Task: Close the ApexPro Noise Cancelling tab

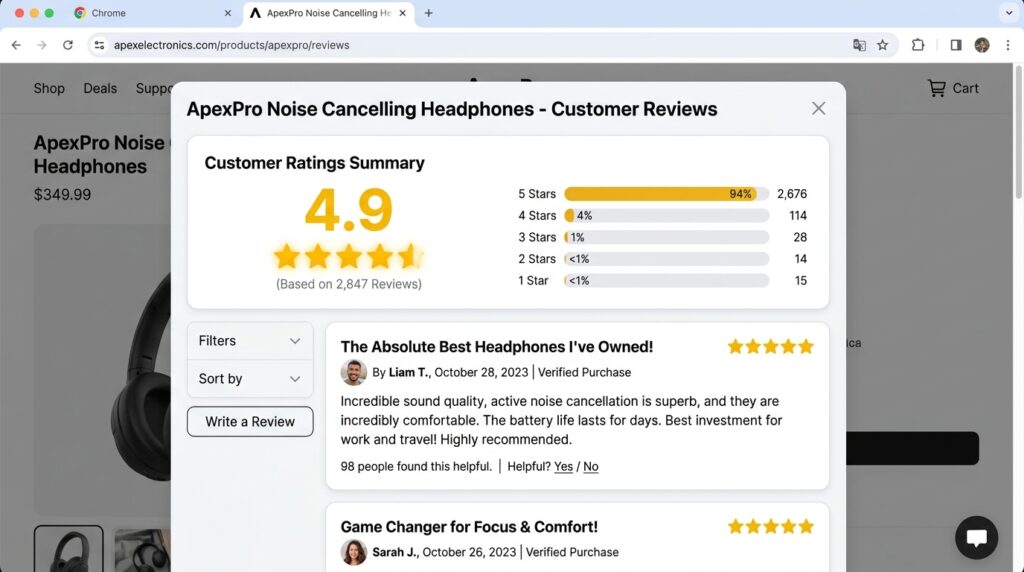Action: (x=402, y=13)
